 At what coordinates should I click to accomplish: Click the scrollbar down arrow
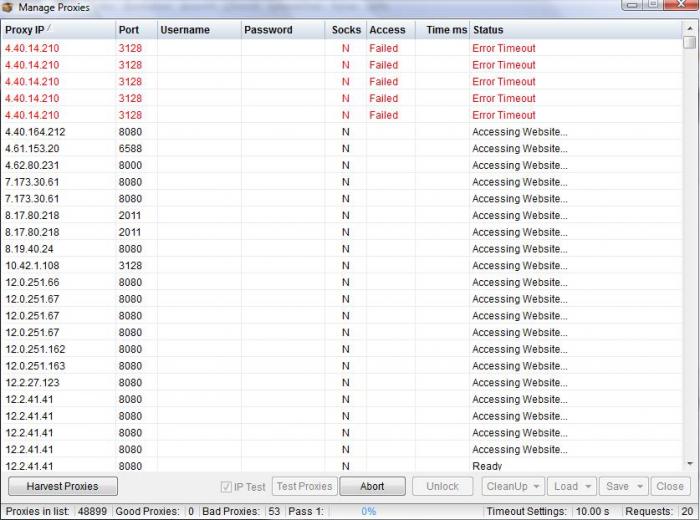click(x=690, y=464)
